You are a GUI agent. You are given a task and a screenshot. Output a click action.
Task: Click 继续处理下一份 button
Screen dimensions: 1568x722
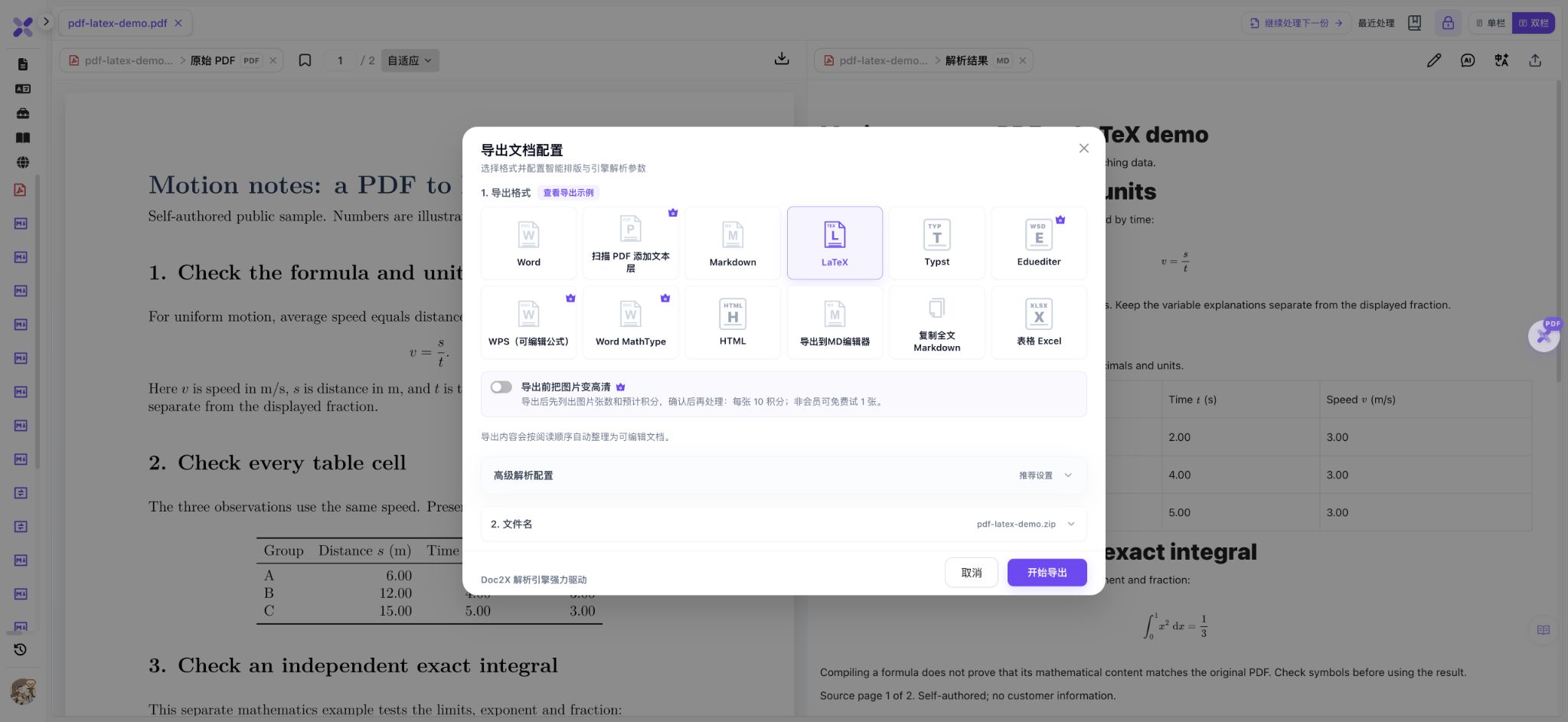click(1295, 23)
